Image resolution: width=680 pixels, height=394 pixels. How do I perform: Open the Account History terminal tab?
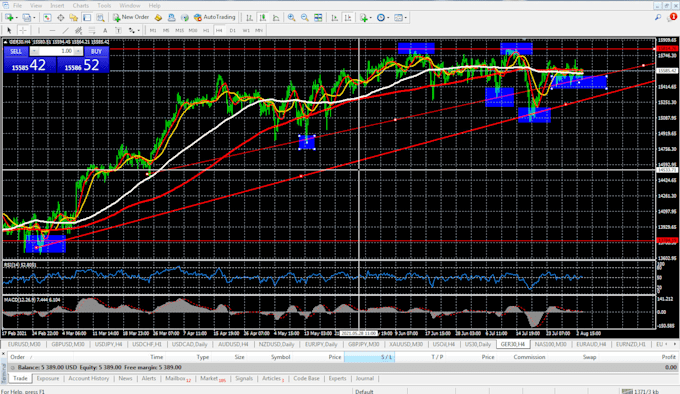(x=88, y=378)
